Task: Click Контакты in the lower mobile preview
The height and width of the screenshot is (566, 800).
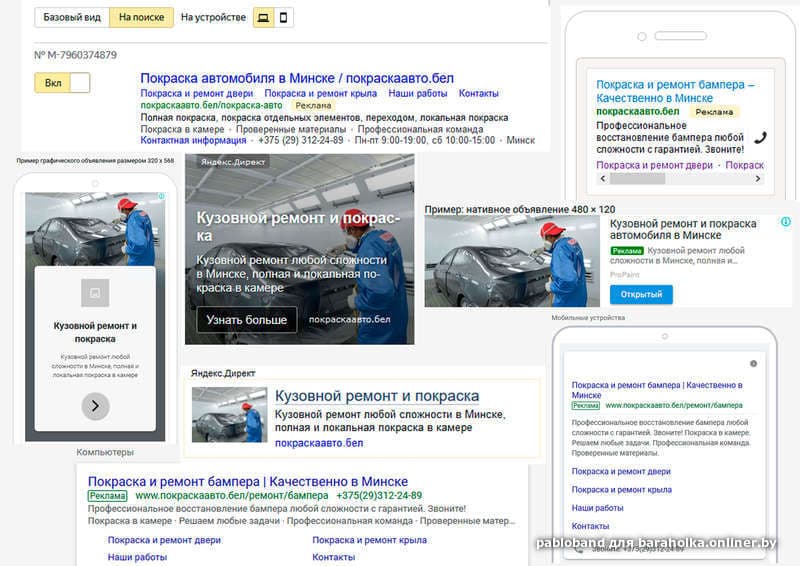Action: [590, 526]
